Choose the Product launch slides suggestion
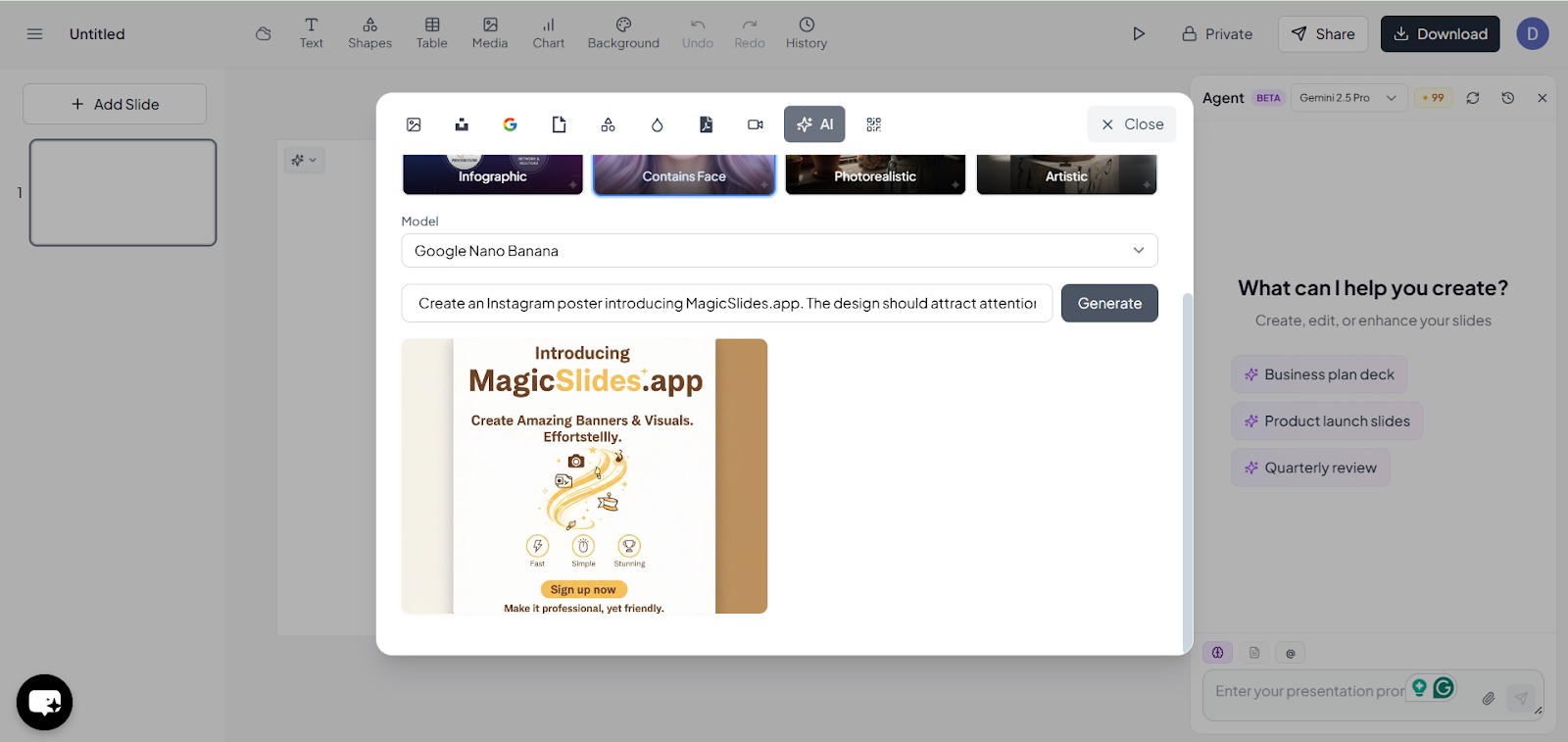The width and height of the screenshot is (1568, 742). click(1327, 421)
